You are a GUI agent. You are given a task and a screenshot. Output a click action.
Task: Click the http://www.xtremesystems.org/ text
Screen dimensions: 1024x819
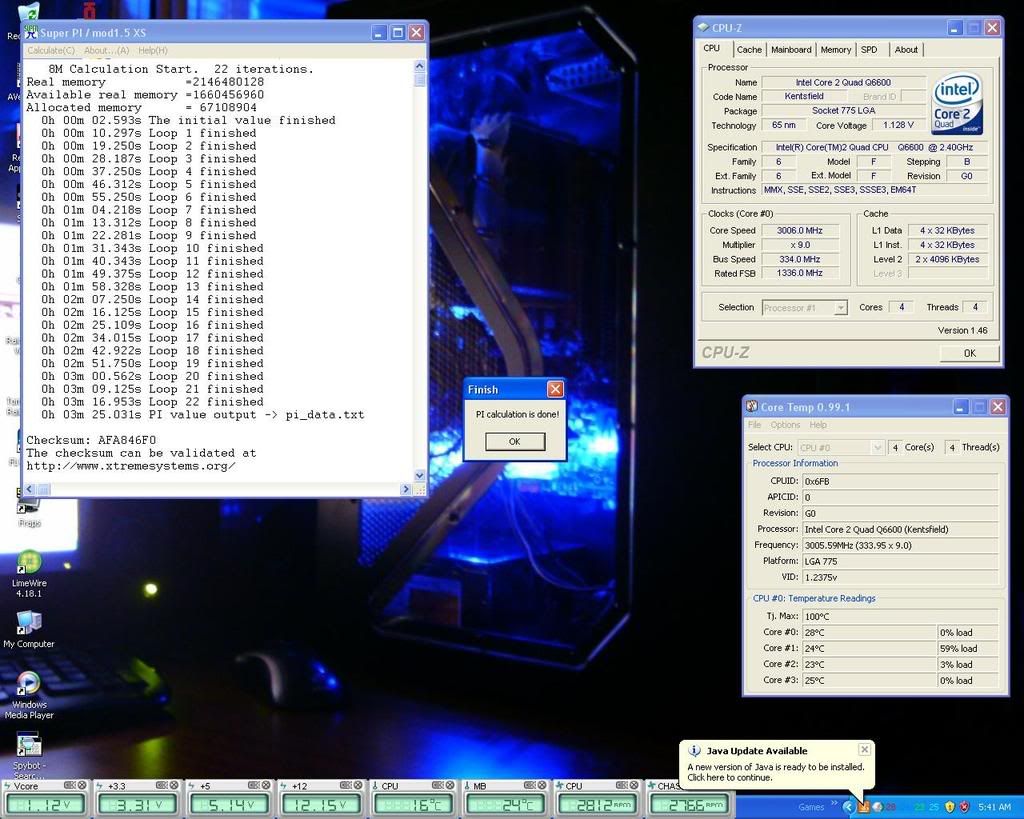[131, 466]
